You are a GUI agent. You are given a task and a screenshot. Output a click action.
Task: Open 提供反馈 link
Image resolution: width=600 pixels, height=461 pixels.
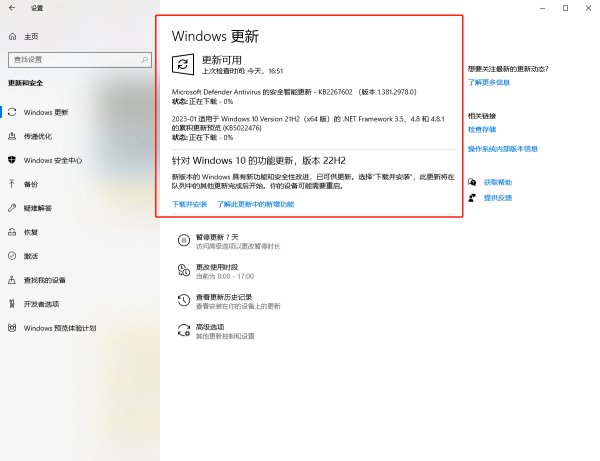498,198
